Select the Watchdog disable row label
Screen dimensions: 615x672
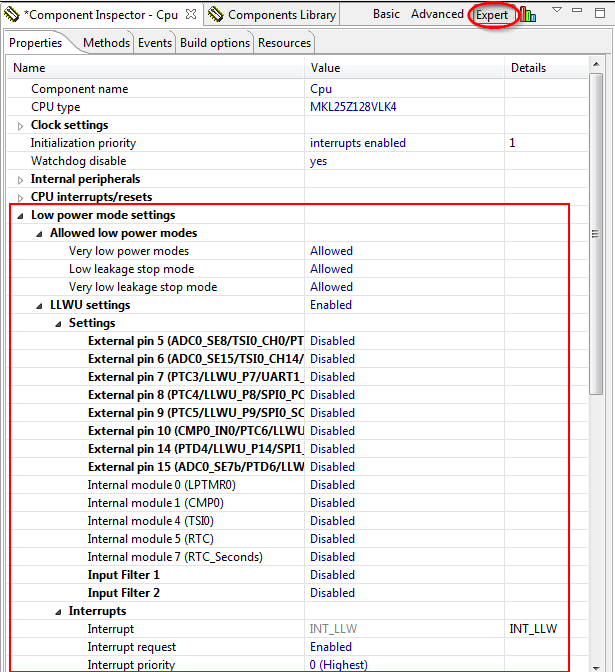click(79, 161)
